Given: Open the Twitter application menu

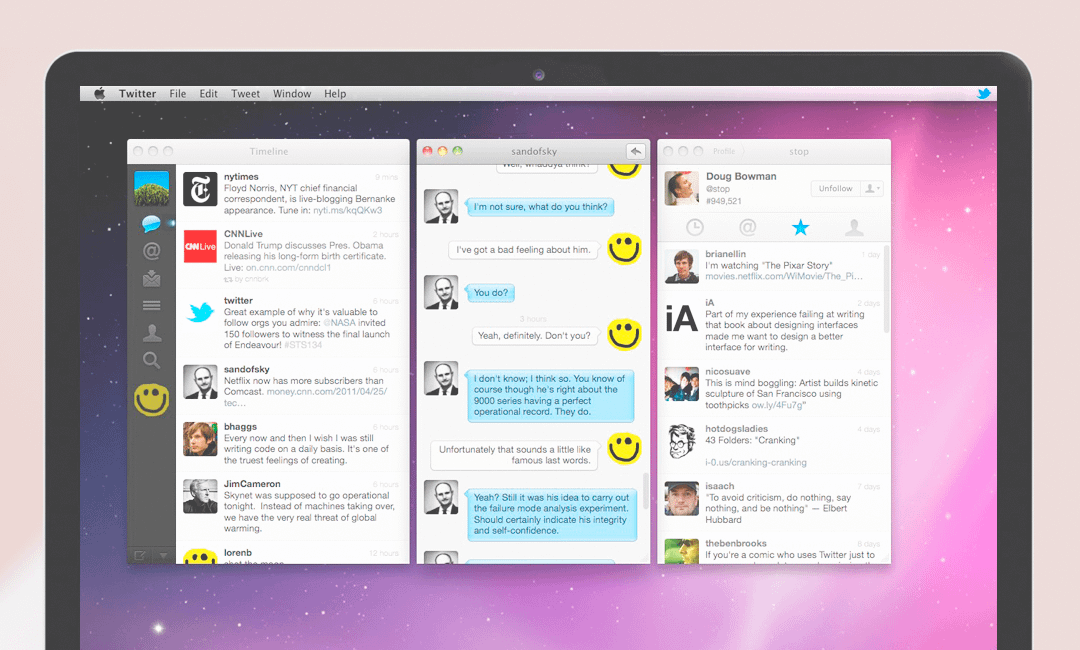Looking at the screenshot, I should 137,94.
